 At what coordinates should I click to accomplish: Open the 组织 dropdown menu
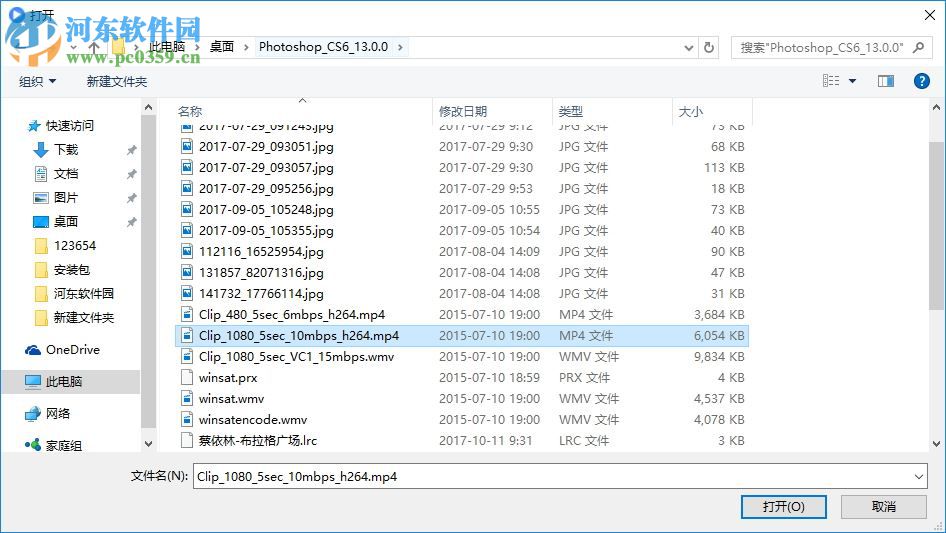coord(37,81)
